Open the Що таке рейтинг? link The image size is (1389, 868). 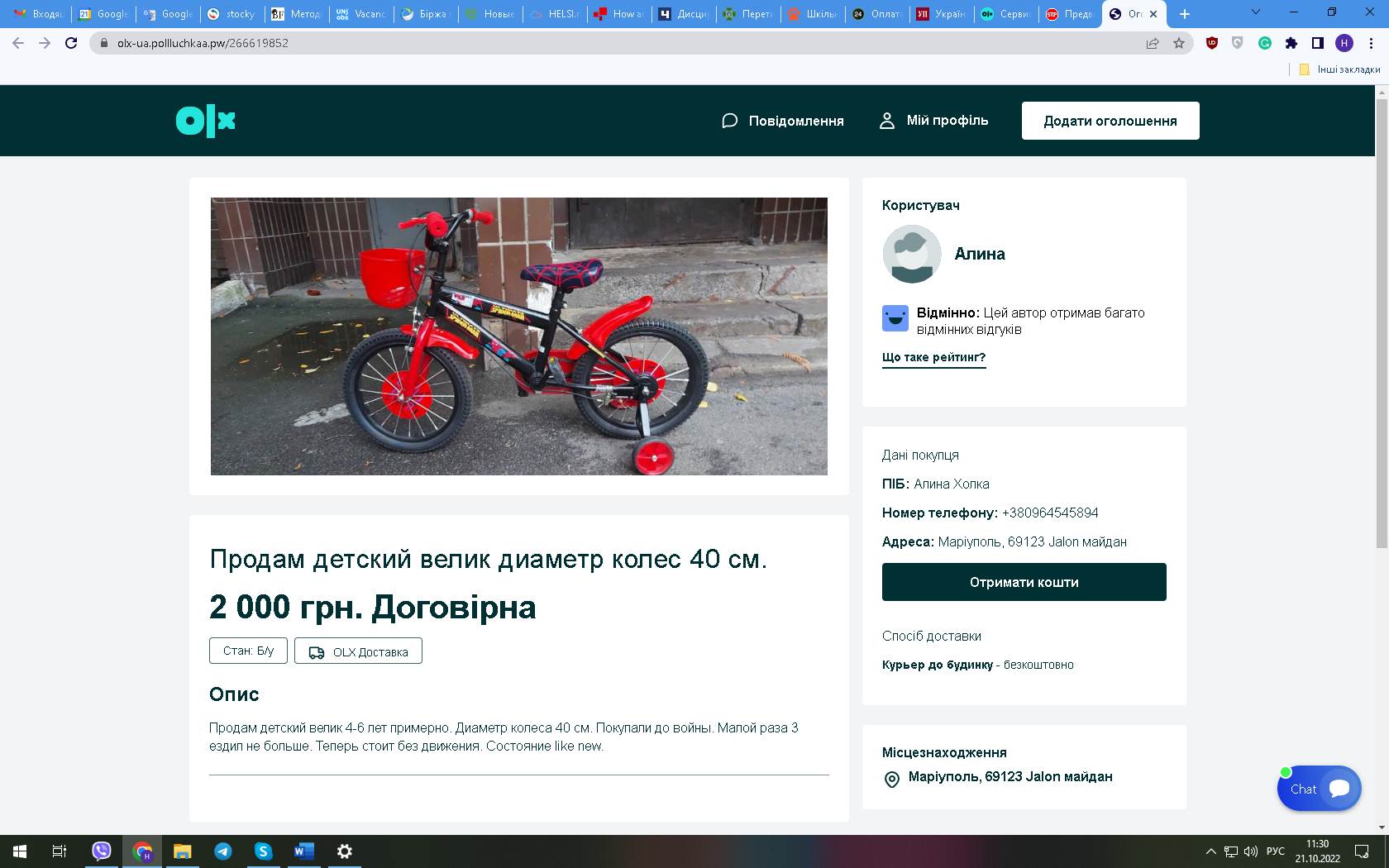pos(933,357)
